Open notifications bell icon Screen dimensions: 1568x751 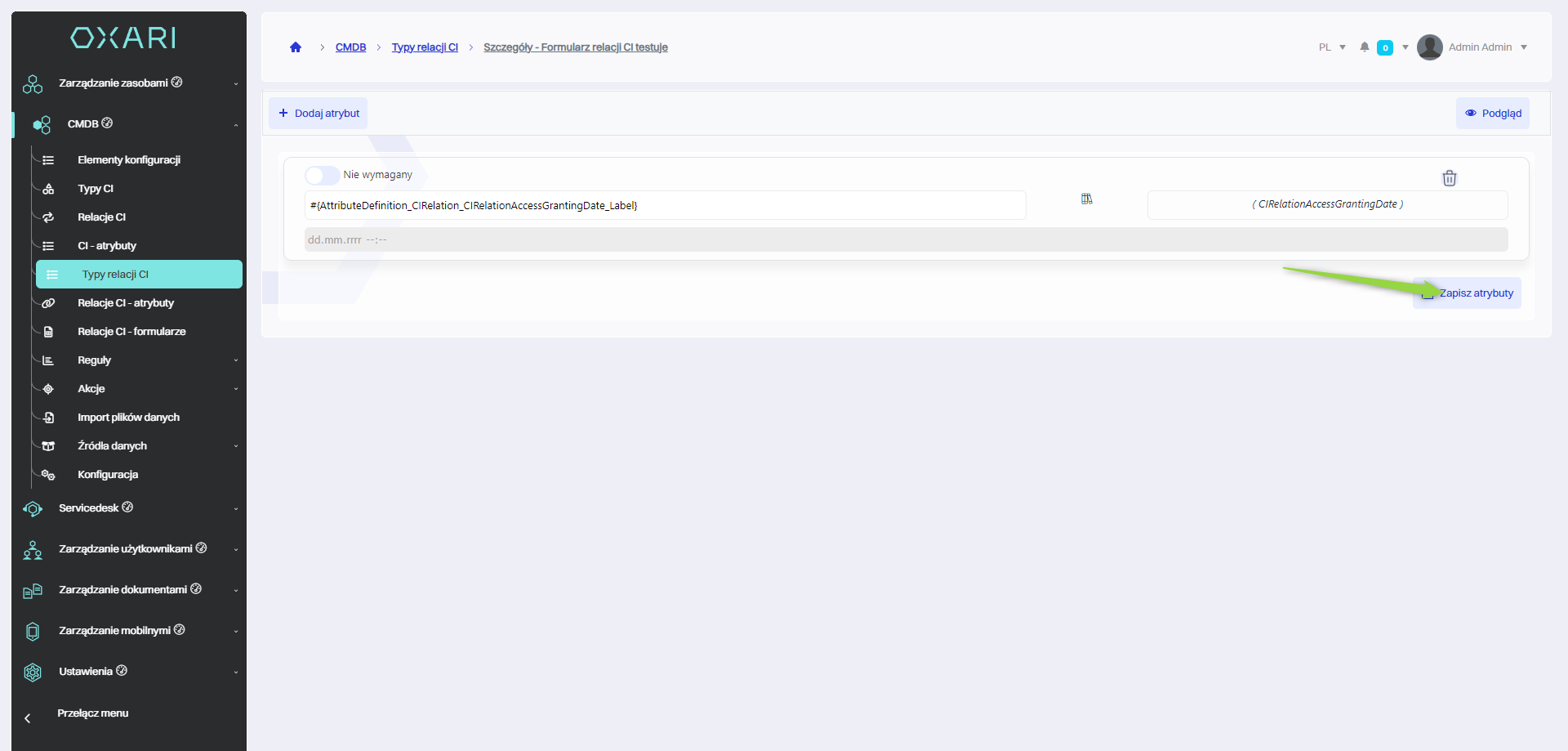(1364, 47)
